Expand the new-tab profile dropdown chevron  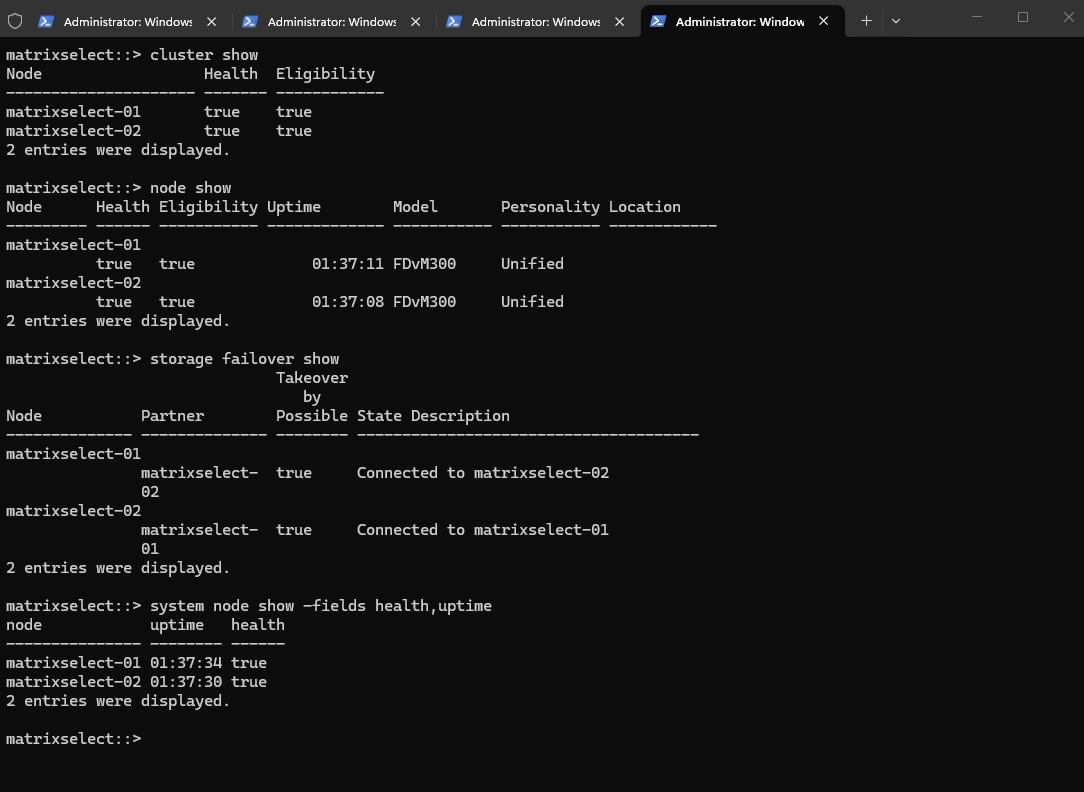tap(896, 20)
